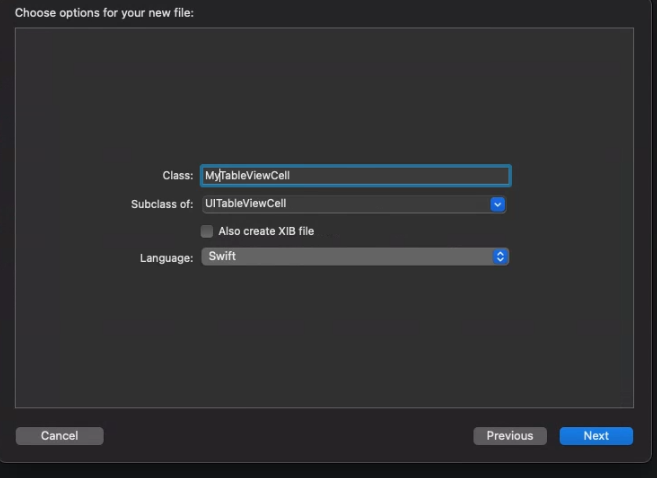This screenshot has height=478, width=657.
Task: Click the 'Also create XIB file' label
Action: click(266, 231)
